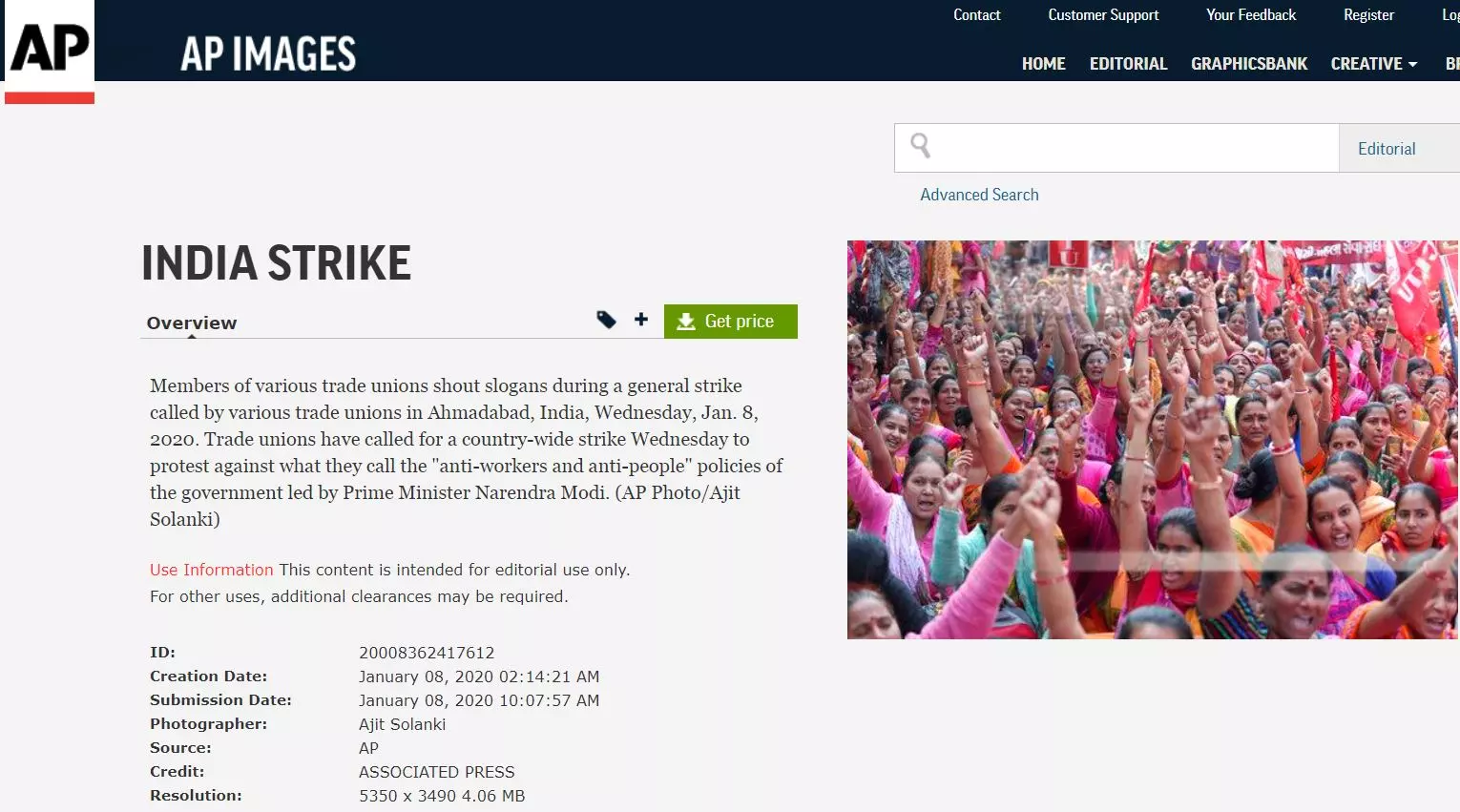Screen dimensions: 1460x812
Task: Click the Contact link
Action: point(976,15)
